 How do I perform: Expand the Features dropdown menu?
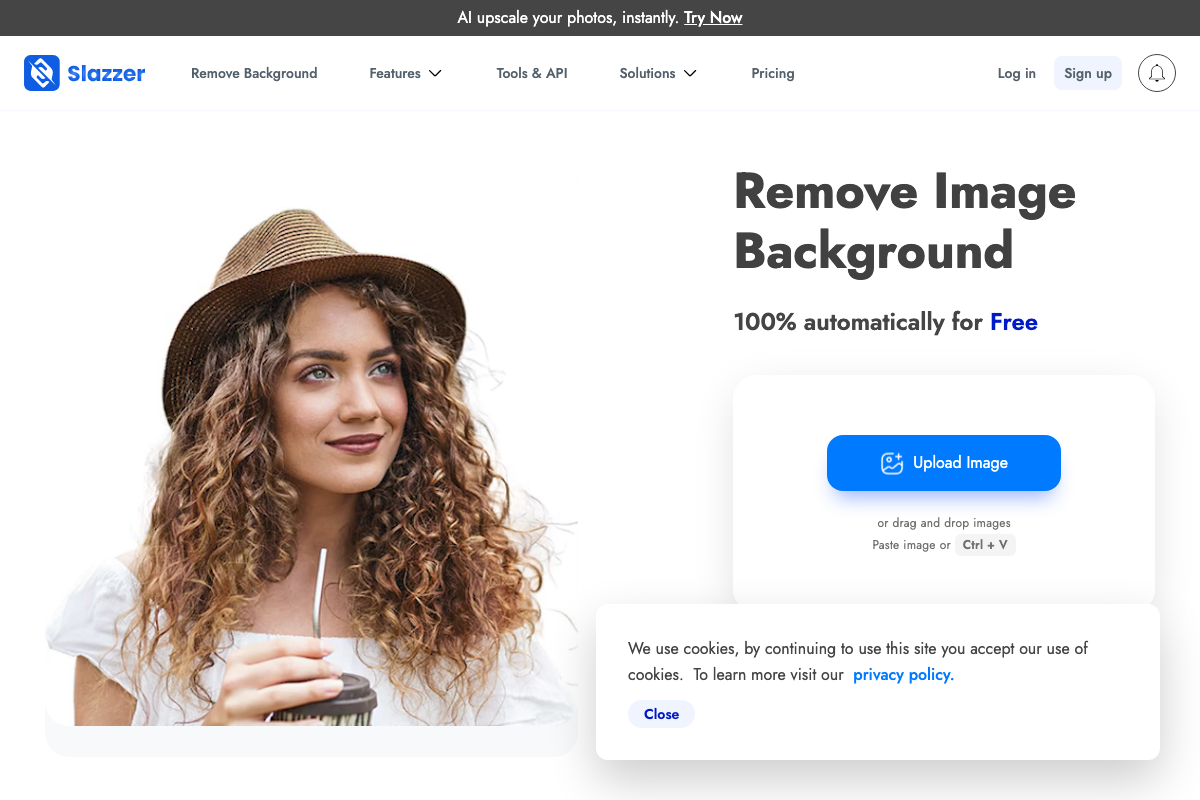(396, 73)
